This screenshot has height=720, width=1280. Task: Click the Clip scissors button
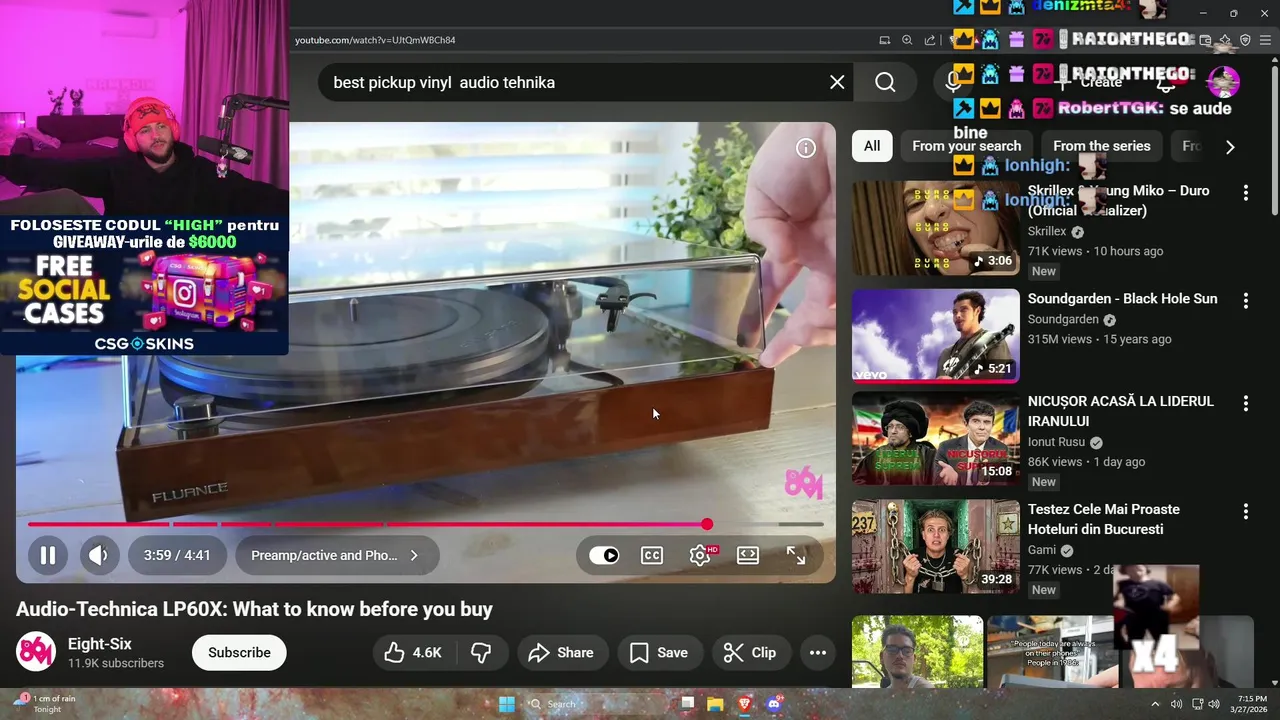[750, 652]
